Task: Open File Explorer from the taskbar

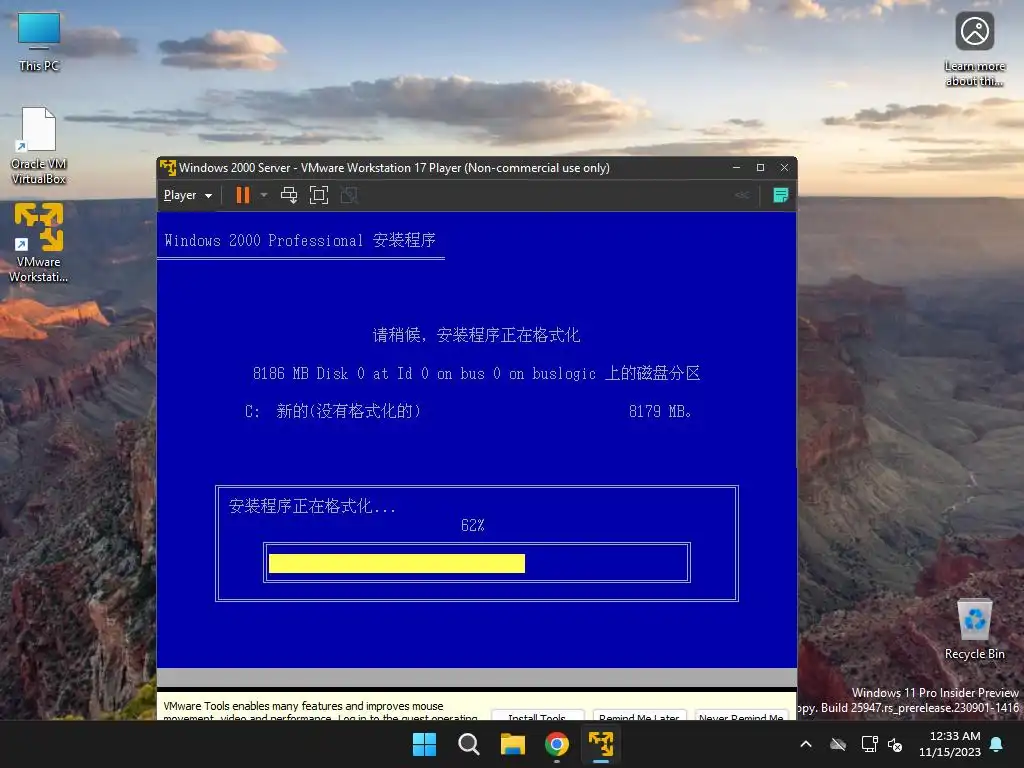Action: pyautogui.click(x=513, y=744)
